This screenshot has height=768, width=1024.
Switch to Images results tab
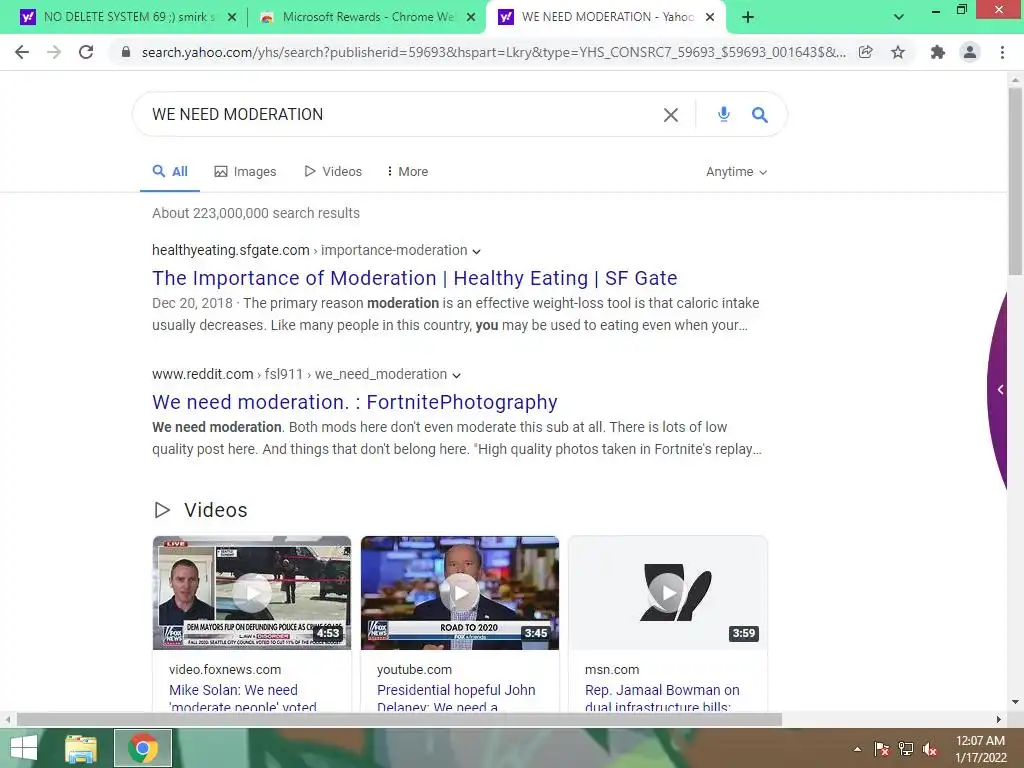(x=245, y=172)
